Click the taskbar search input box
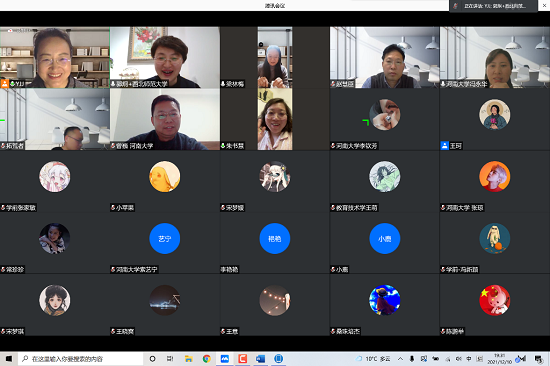This screenshot has height=366, width=550. [x=81, y=359]
